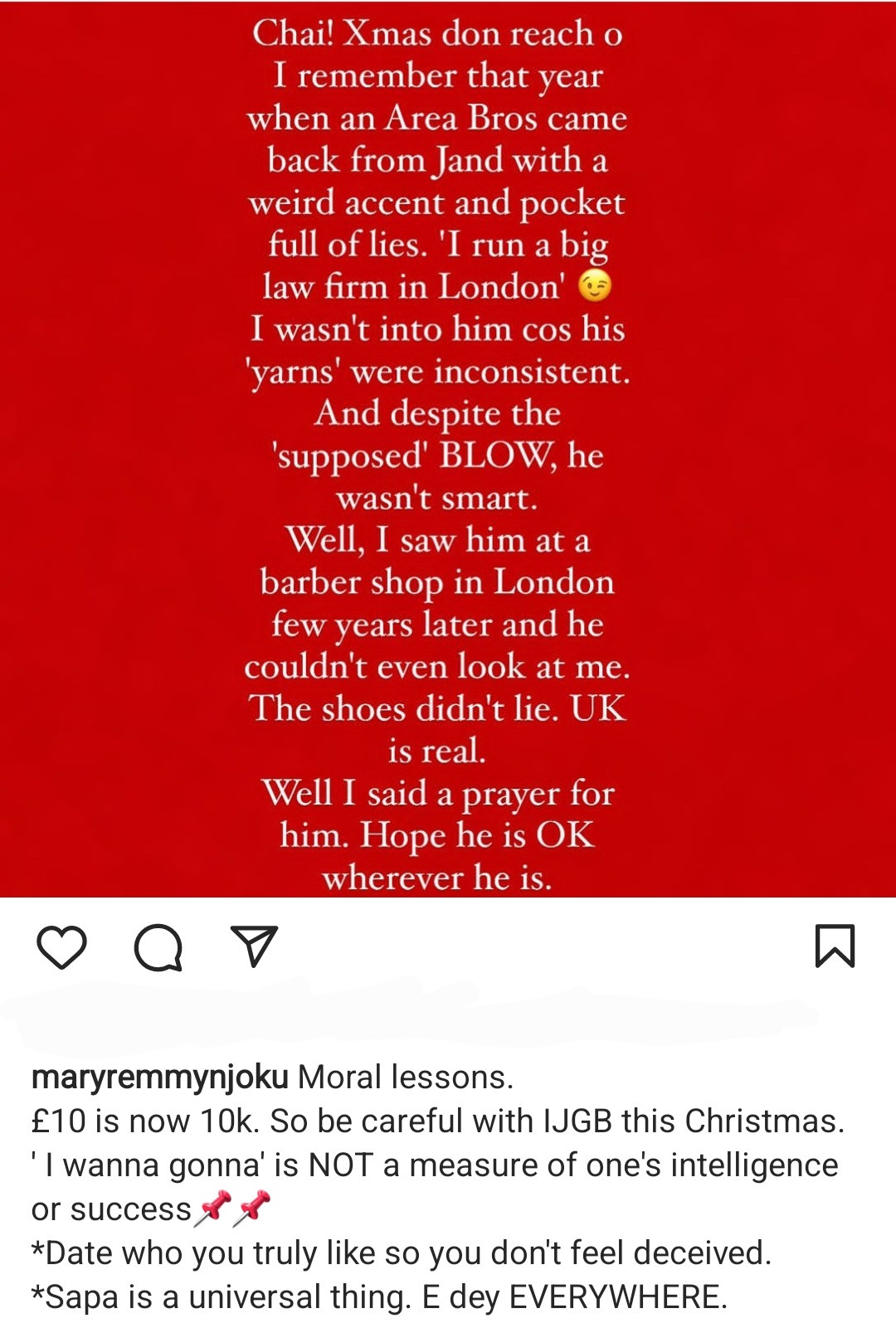Tap 'The shoes didn't lie. UK' in the image
Viewport: 896px width, 1328px height.
click(x=437, y=709)
